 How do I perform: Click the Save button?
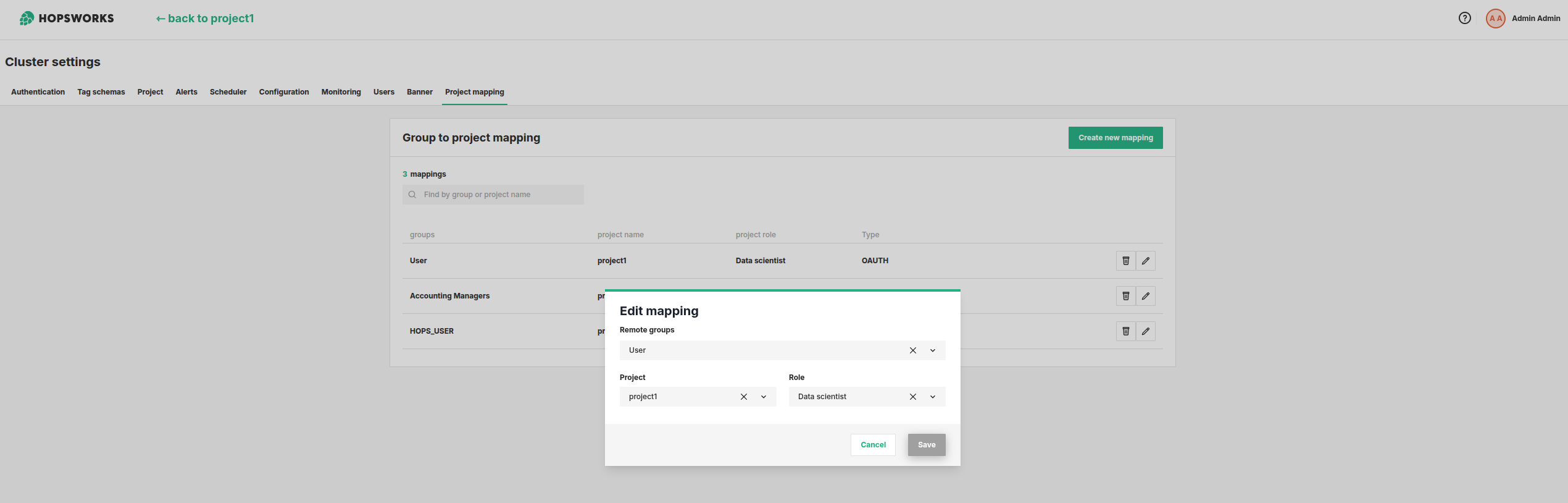[x=926, y=445]
